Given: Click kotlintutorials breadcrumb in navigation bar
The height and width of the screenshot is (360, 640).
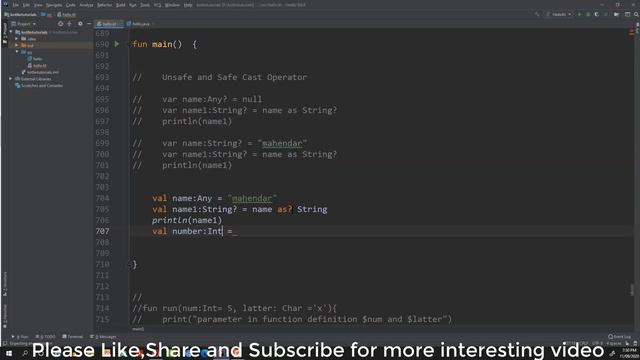Looking at the screenshot, I should [20, 14].
